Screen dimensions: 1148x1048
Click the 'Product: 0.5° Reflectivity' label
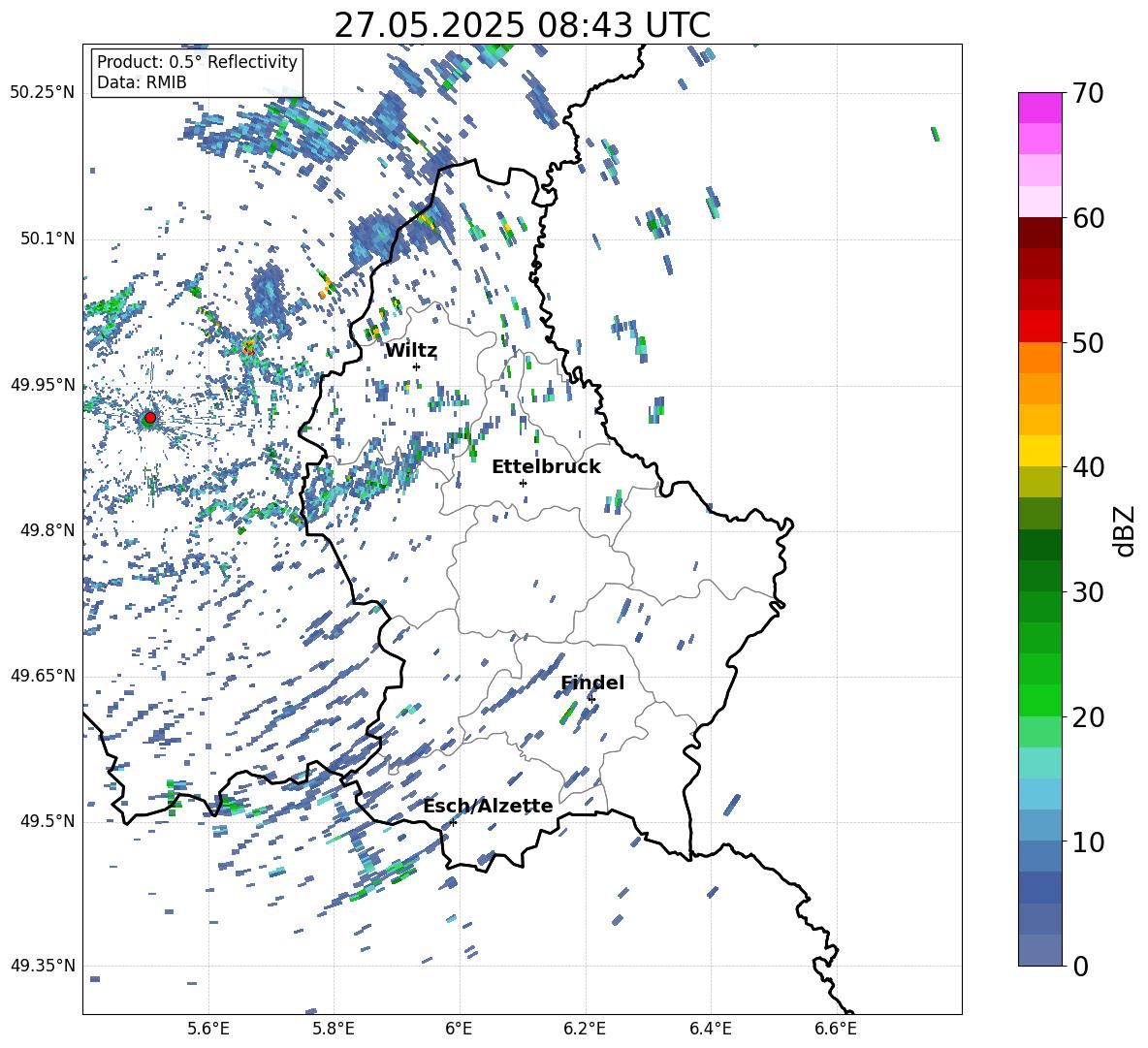[x=197, y=61]
